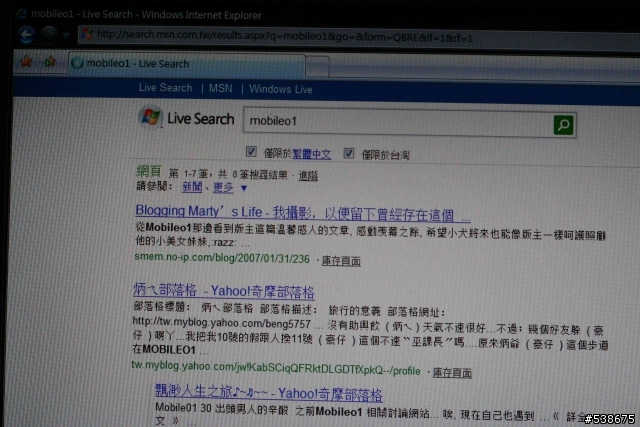Open Favorites Center star icon
The image size is (640, 427).
coord(27,61)
